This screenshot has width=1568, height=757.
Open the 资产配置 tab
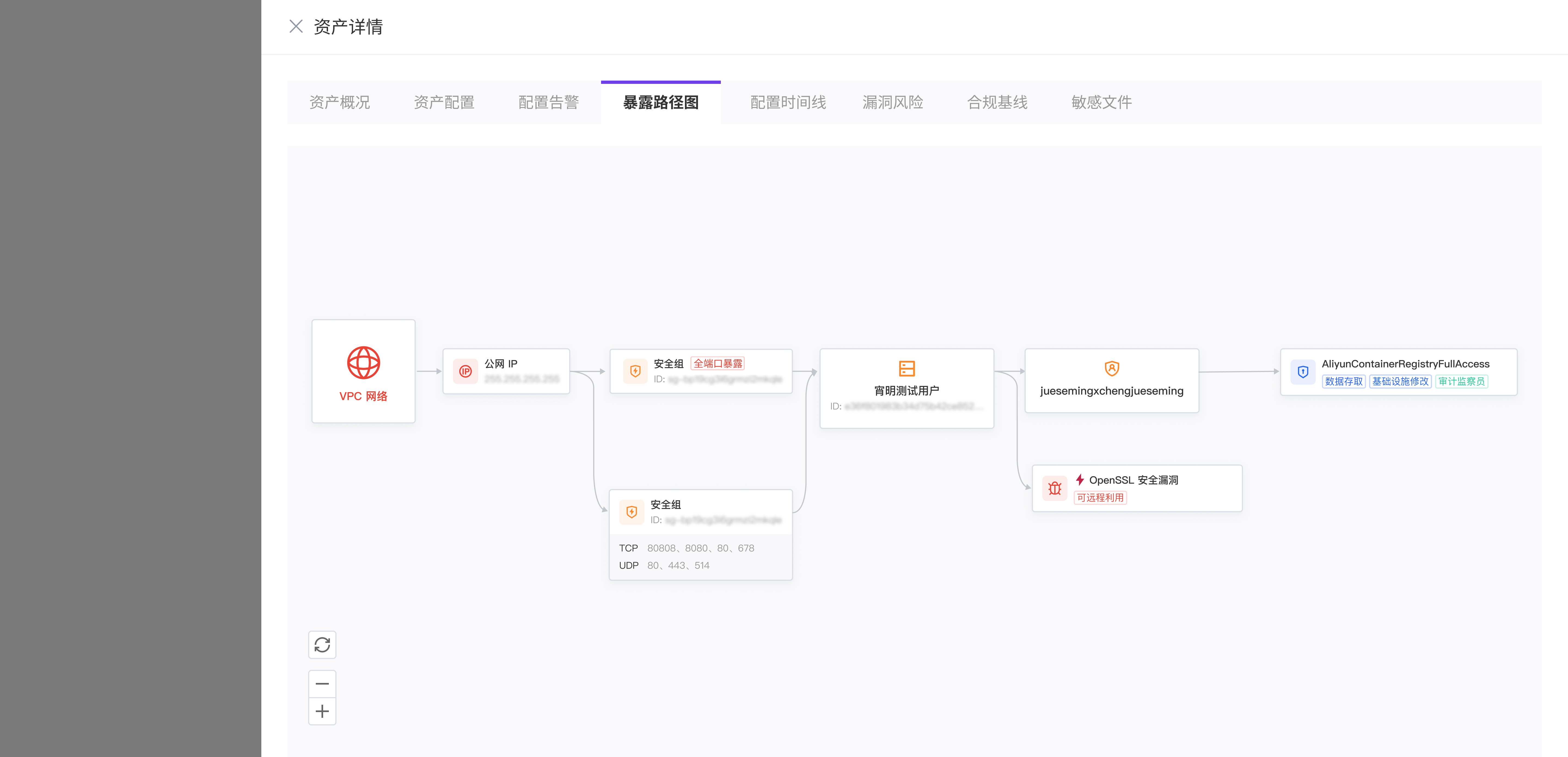pyautogui.click(x=444, y=102)
